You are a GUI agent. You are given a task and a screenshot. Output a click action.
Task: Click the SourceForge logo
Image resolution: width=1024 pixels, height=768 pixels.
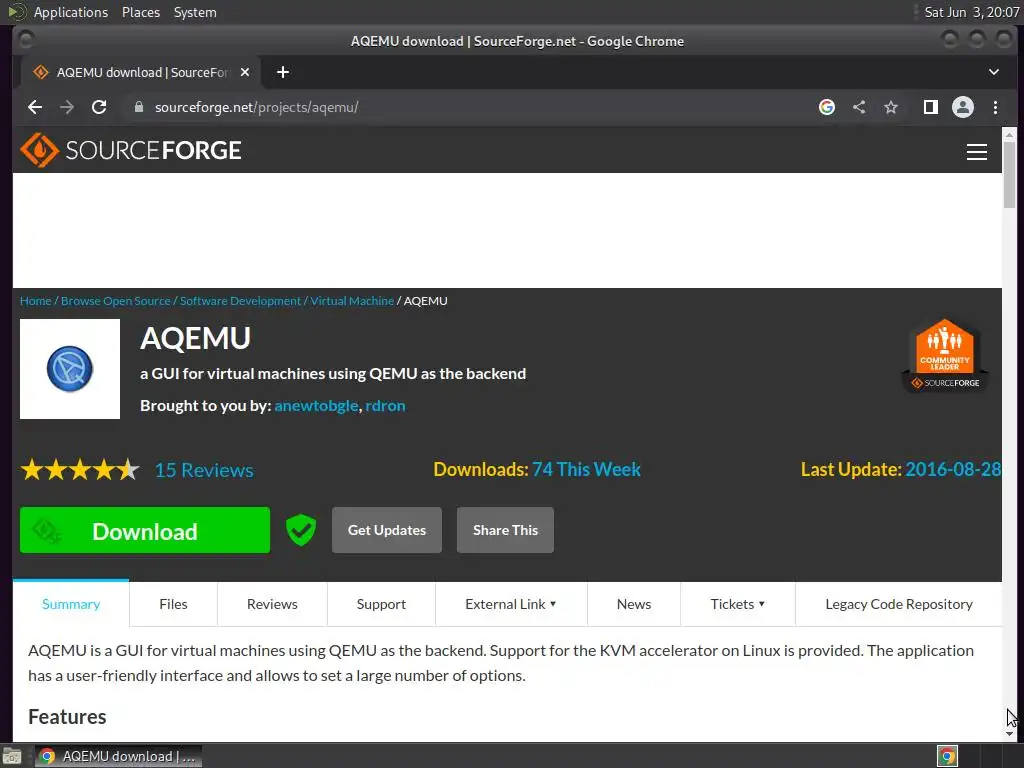pos(131,150)
